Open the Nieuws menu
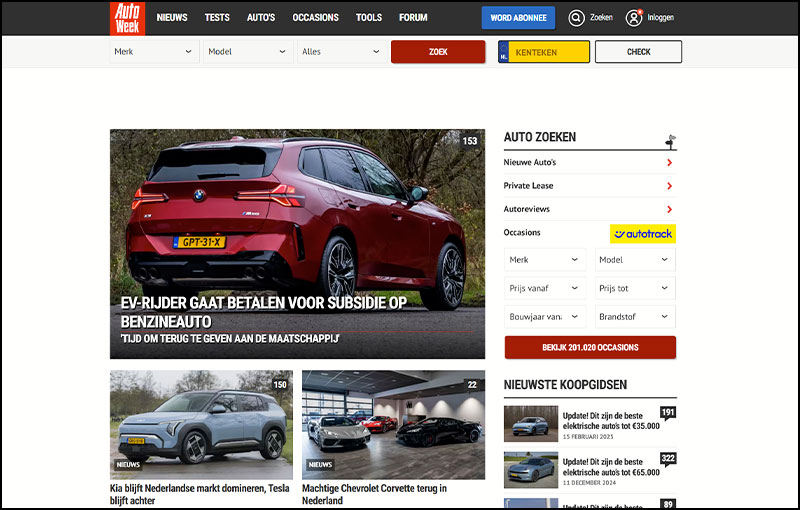800x510 pixels. pyautogui.click(x=172, y=18)
